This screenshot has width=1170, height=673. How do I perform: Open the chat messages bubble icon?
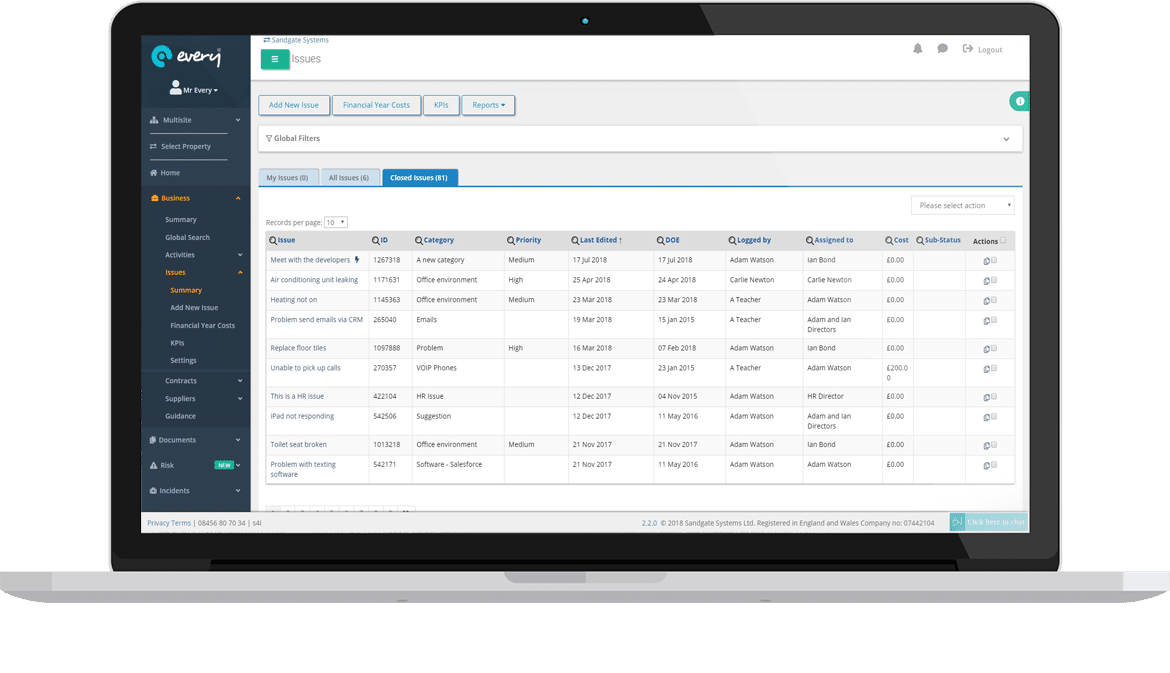(941, 48)
